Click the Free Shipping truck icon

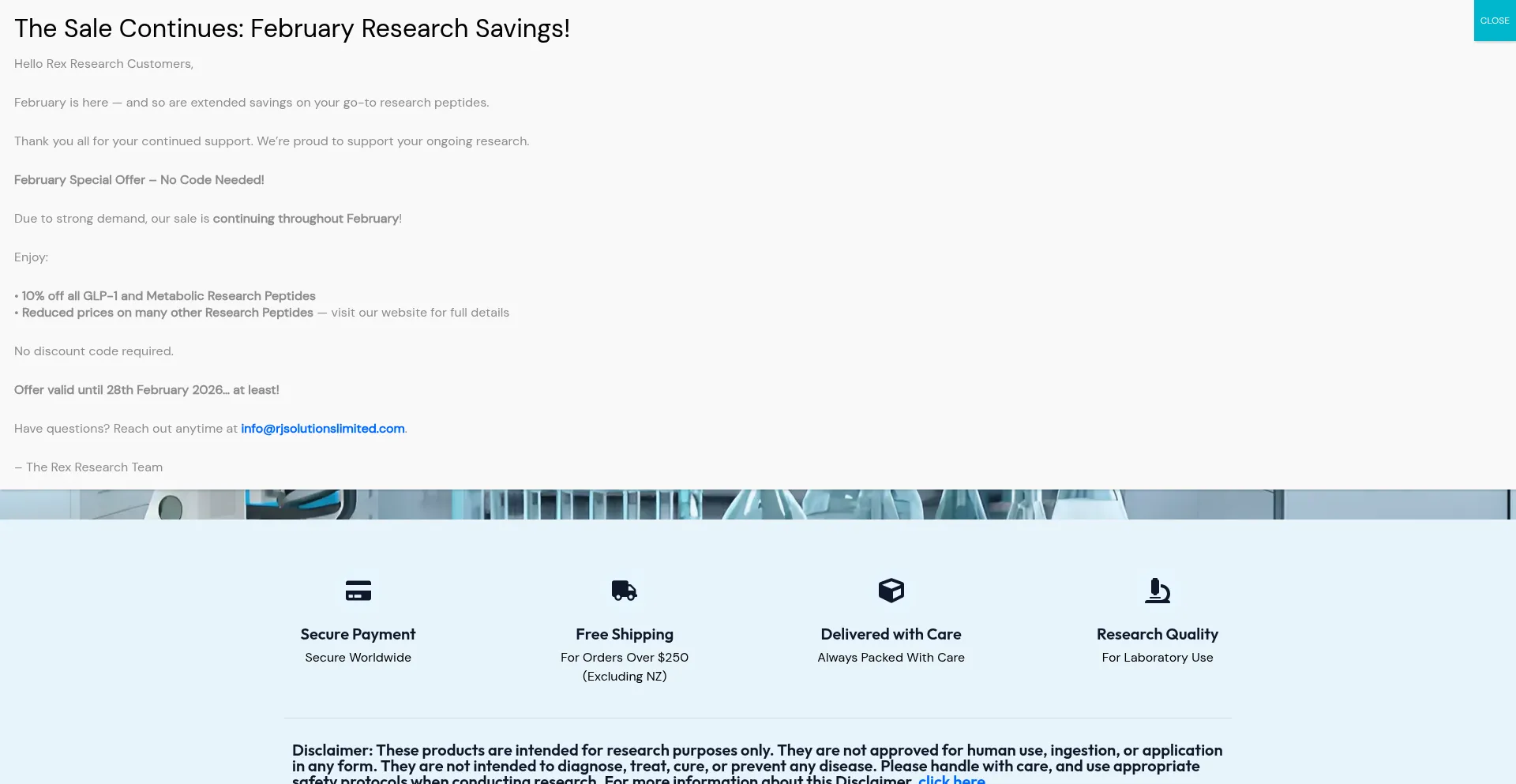(x=625, y=591)
